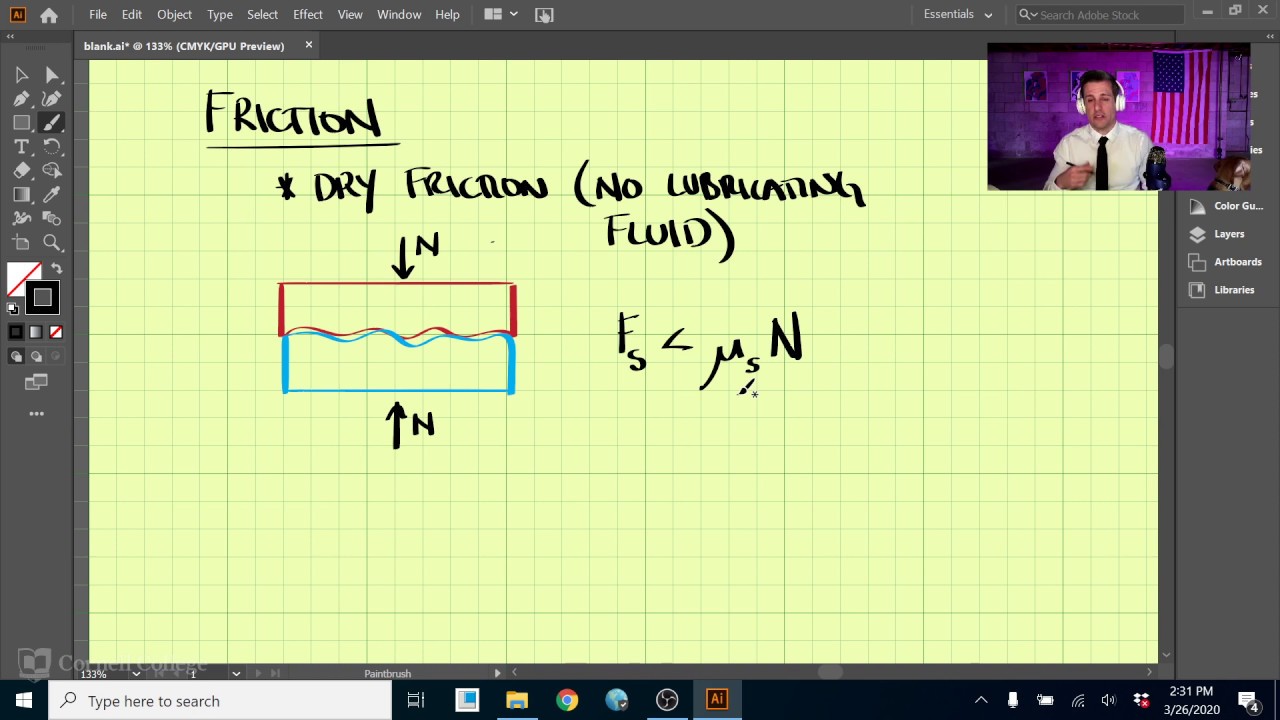
Task: Select the Eyedropper tool
Action: click(52, 195)
